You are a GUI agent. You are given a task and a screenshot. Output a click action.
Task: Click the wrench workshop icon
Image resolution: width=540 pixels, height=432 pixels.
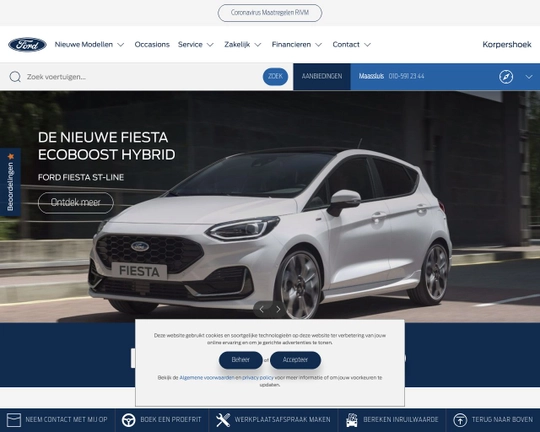[x=223, y=420]
